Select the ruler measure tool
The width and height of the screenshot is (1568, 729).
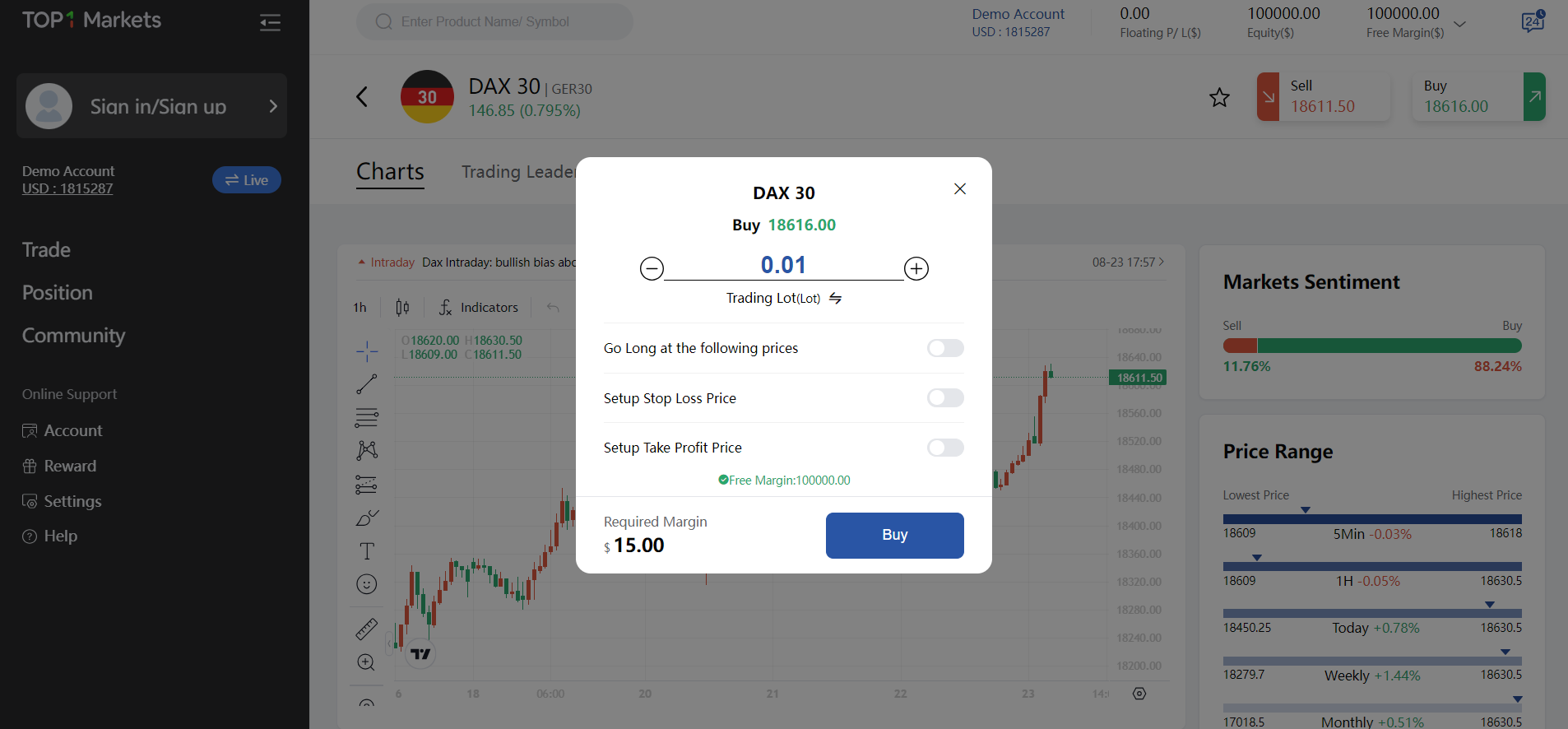tap(367, 629)
